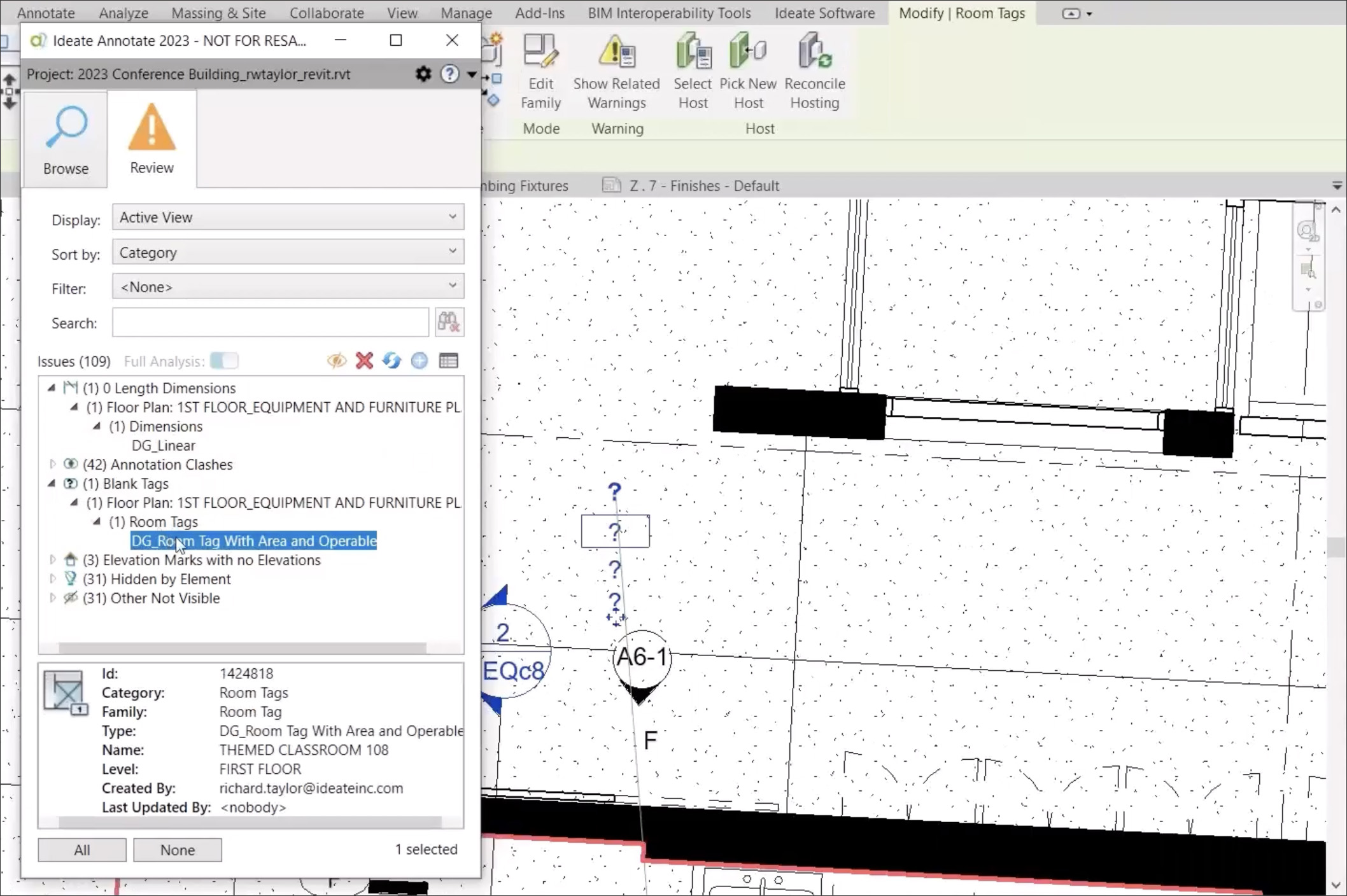Collapse the Floor Plan node under 0 Length Dimensions
The image size is (1347, 896).
(74, 407)
